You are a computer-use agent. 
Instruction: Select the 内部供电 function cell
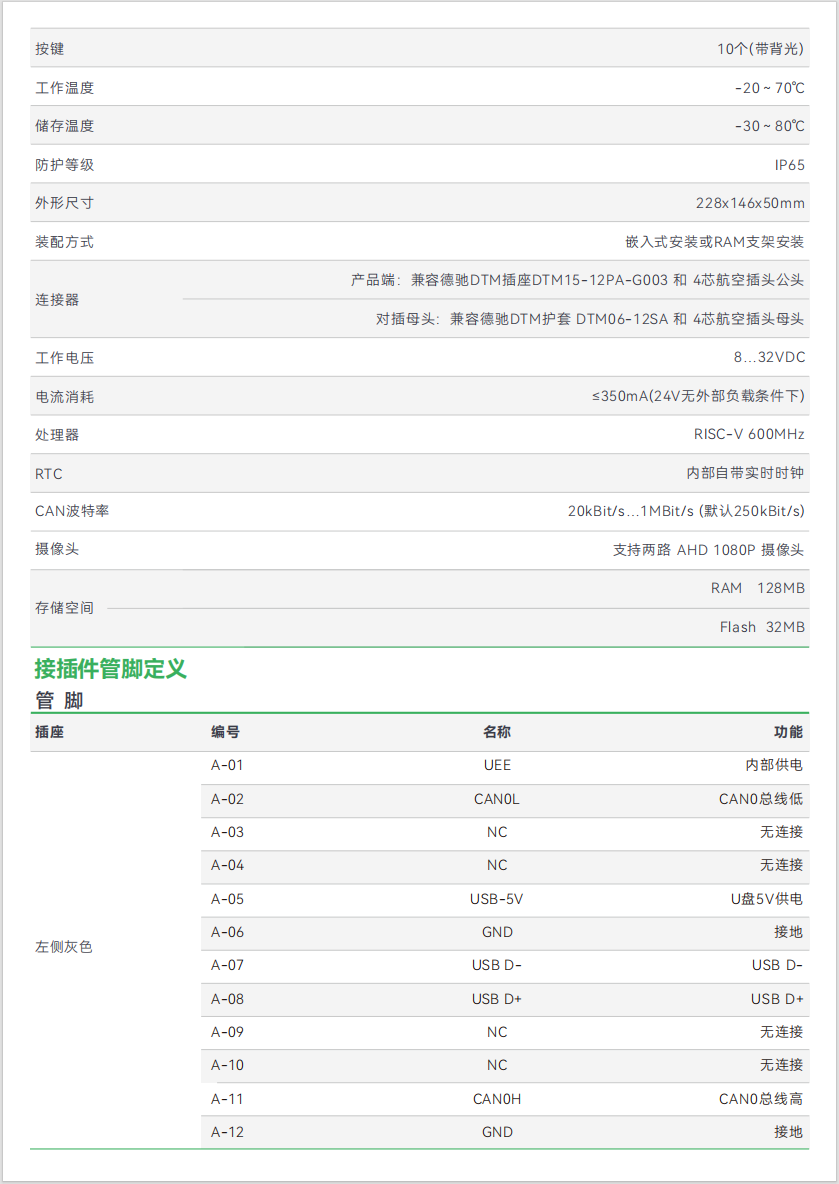(774, 766)
